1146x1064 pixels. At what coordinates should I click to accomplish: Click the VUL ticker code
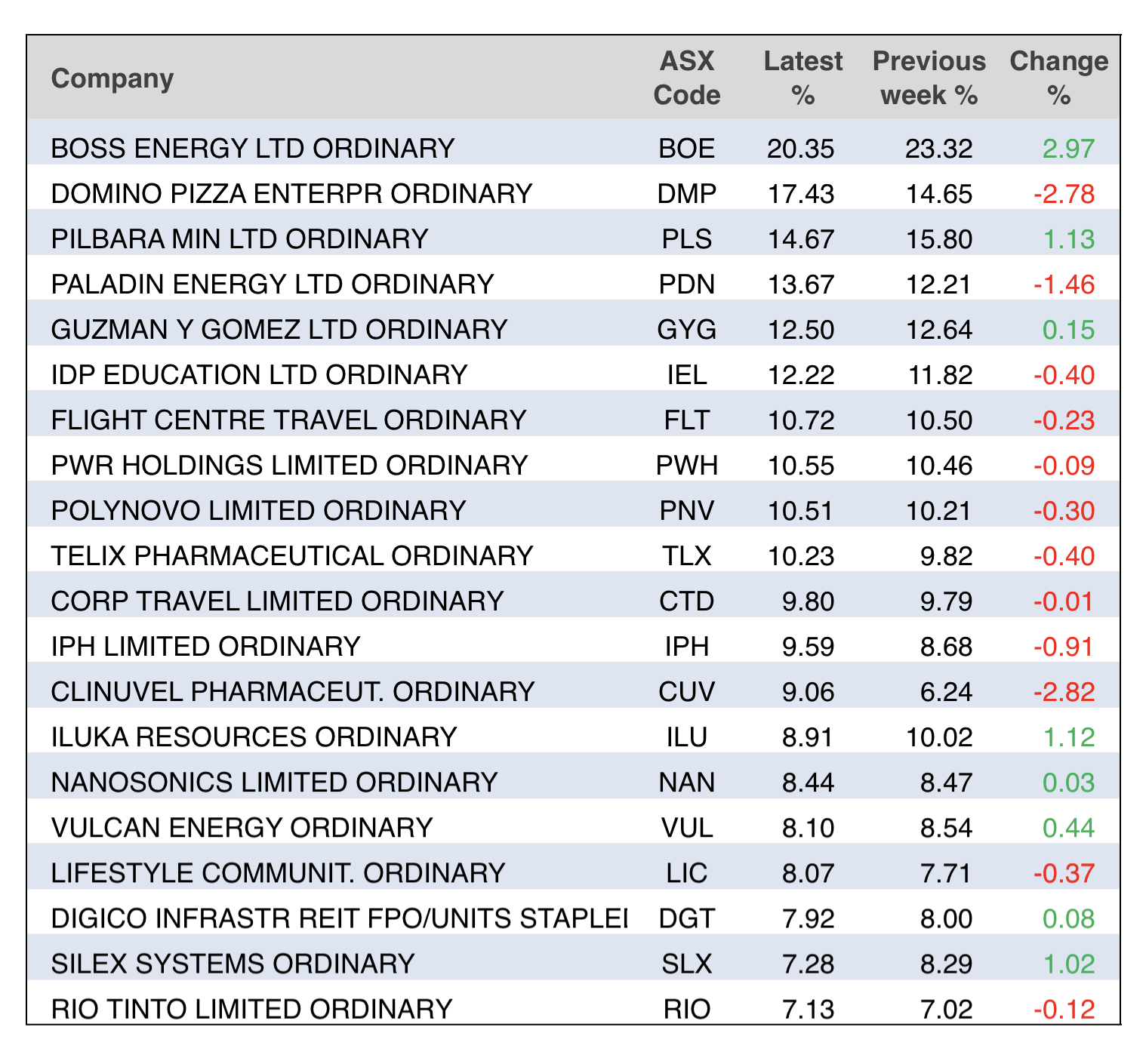click(x=686, y=828)
